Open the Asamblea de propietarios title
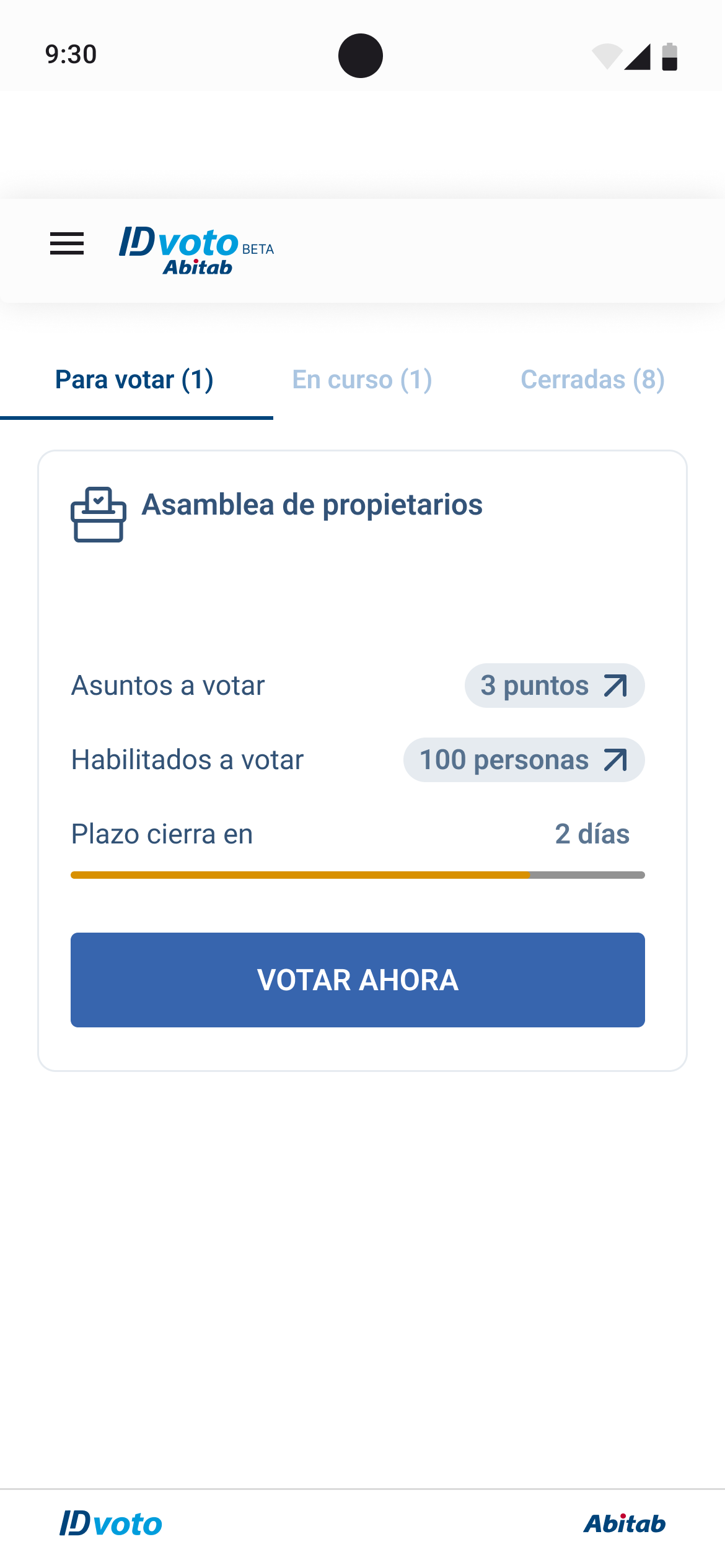This screenshot has width=725, height=1568. (x=312, y=505)
